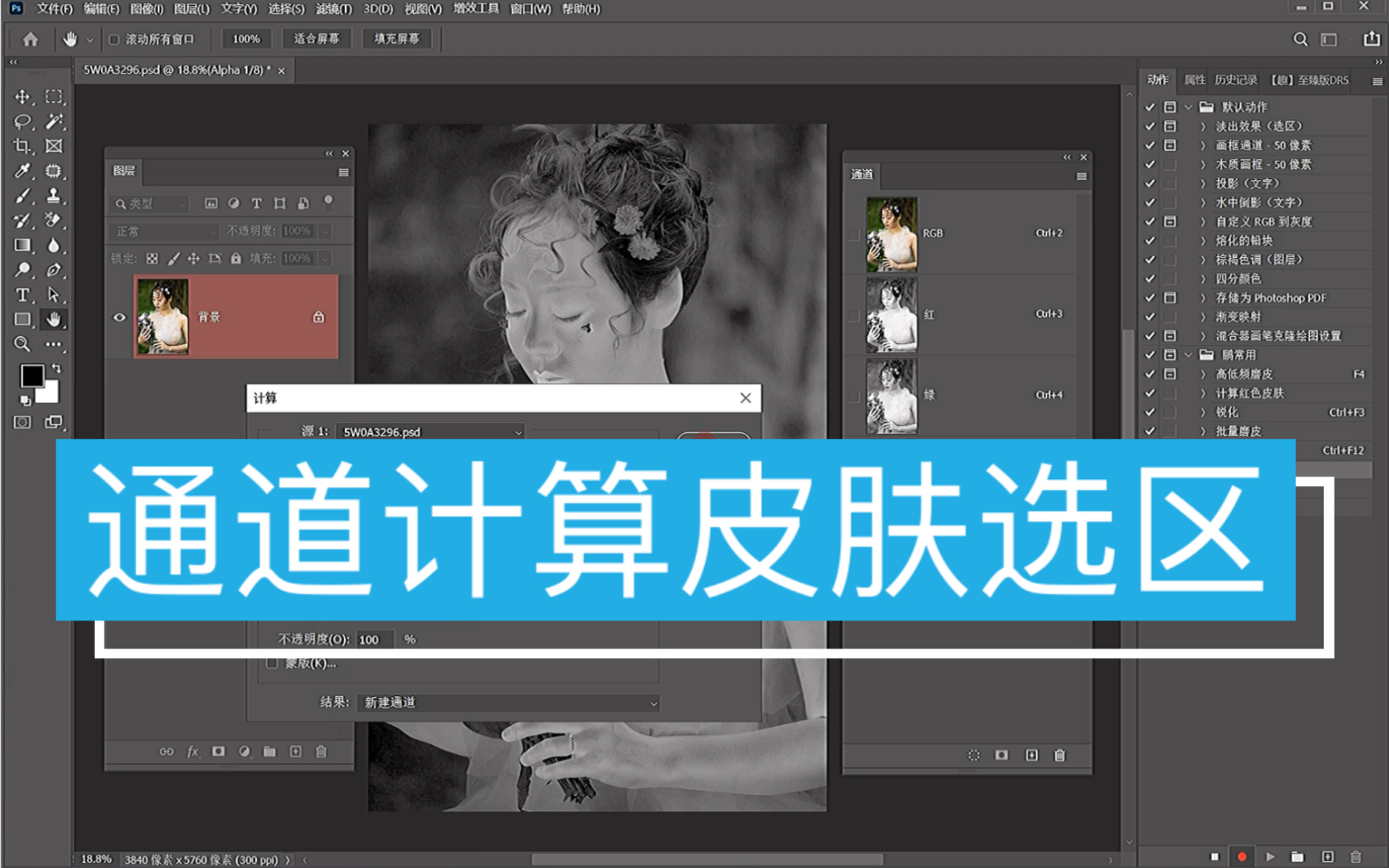Screen dimensions: 1389x868
Task: Select the Eyedropper tool
Action: click(x=23, y=171)
